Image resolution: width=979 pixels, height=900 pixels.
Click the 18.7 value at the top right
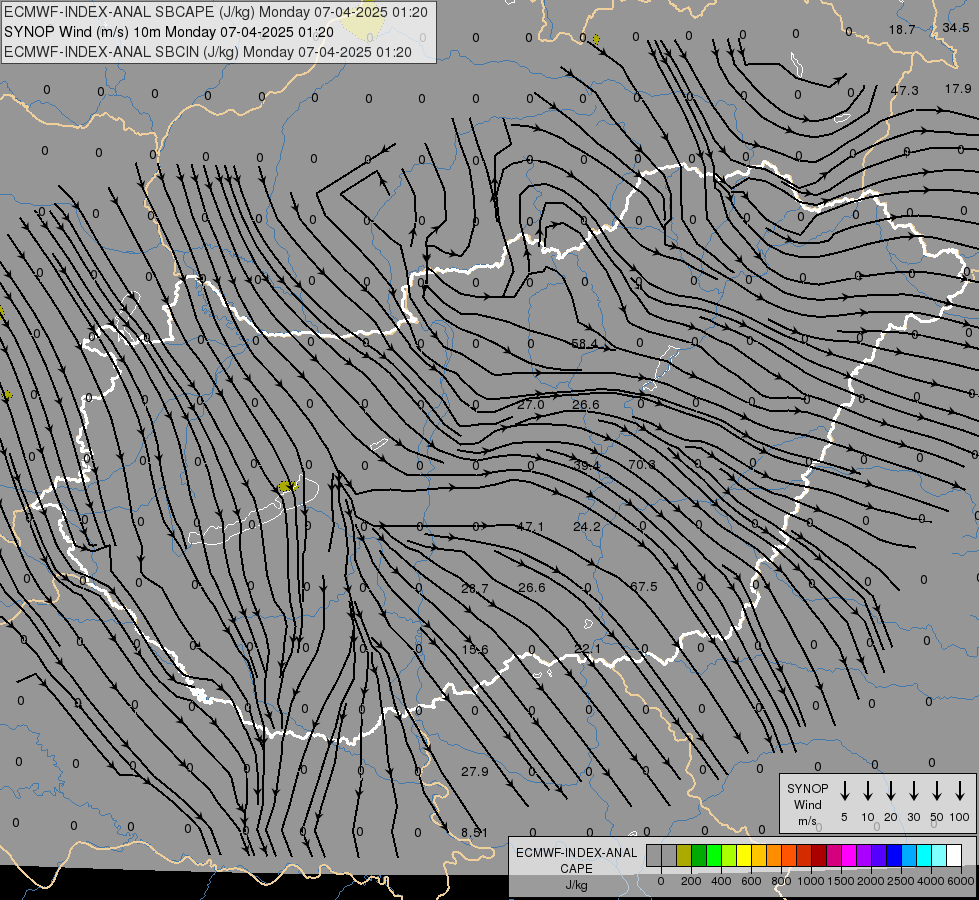click(x=902, y=29)
